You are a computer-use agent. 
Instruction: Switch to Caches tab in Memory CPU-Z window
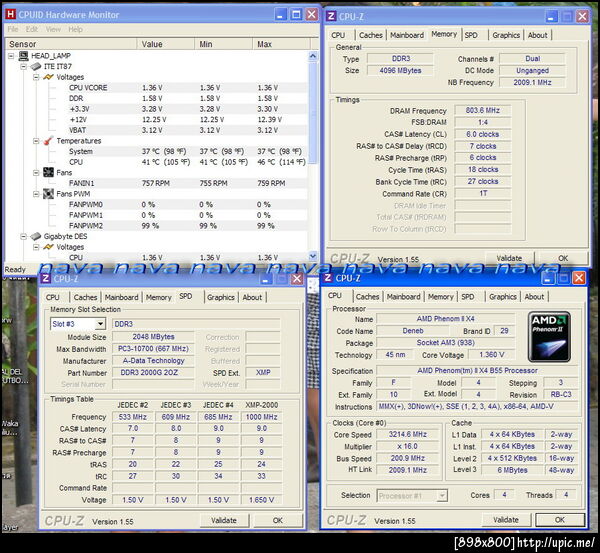(371, 35)
